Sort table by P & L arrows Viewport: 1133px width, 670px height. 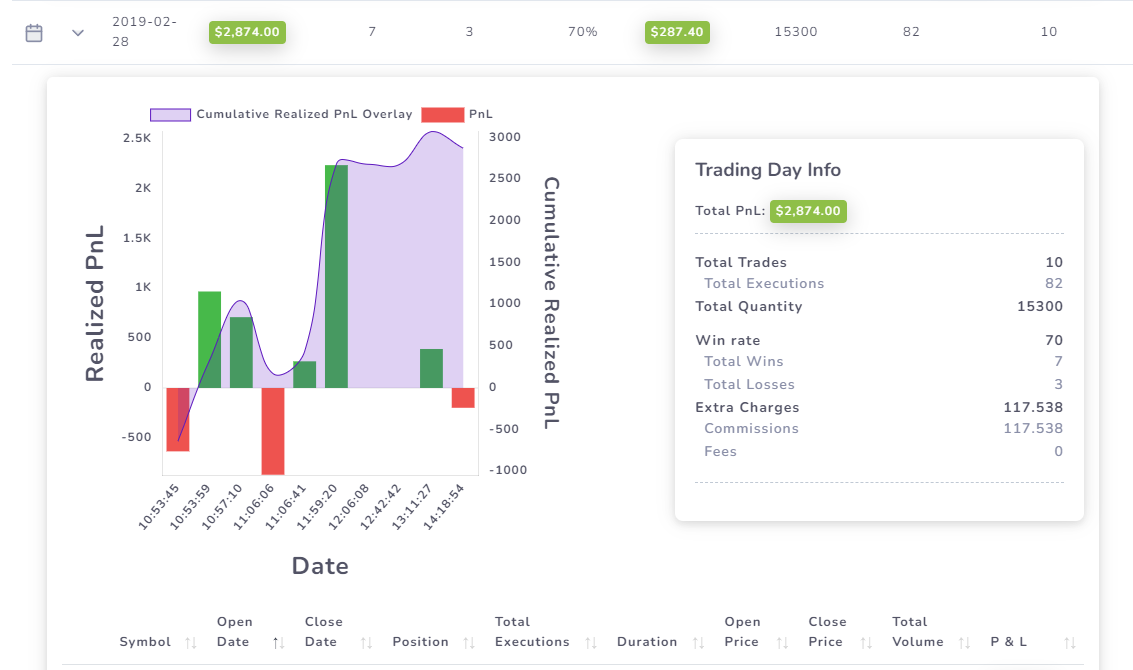pyautogui.click(x=1070, y=643)
